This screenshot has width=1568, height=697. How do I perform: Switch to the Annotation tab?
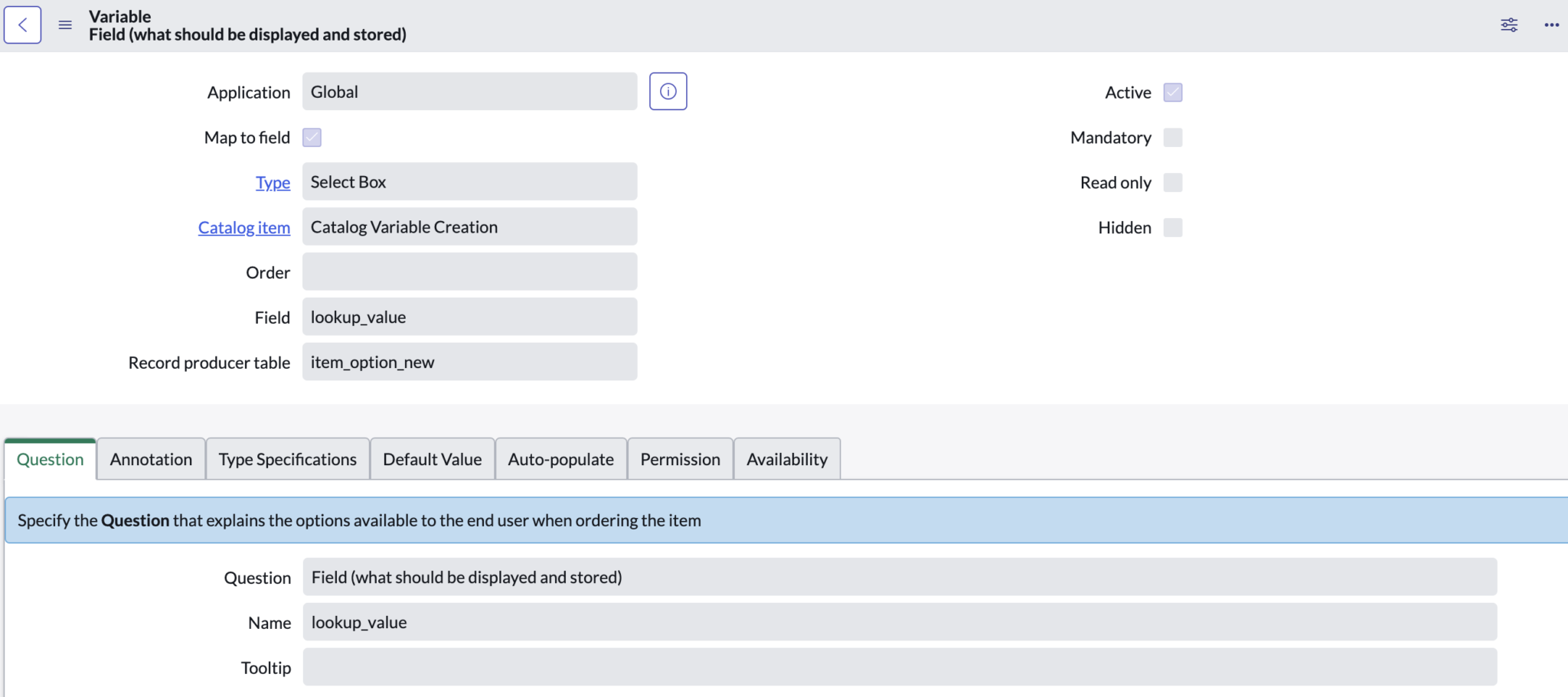(x=150, y=458)
